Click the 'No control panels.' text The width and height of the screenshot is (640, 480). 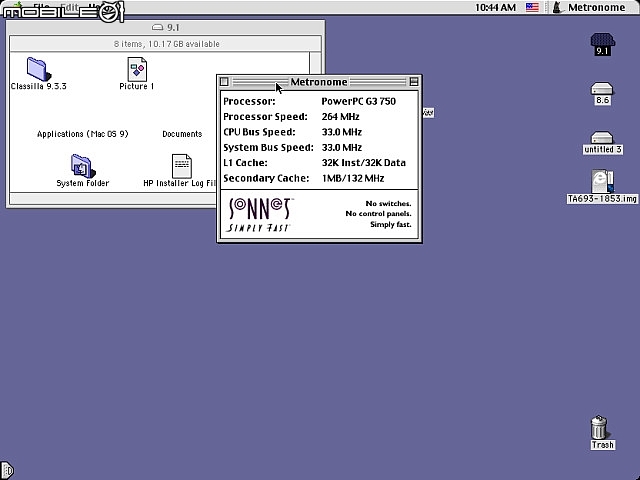[x=378, y=213]
